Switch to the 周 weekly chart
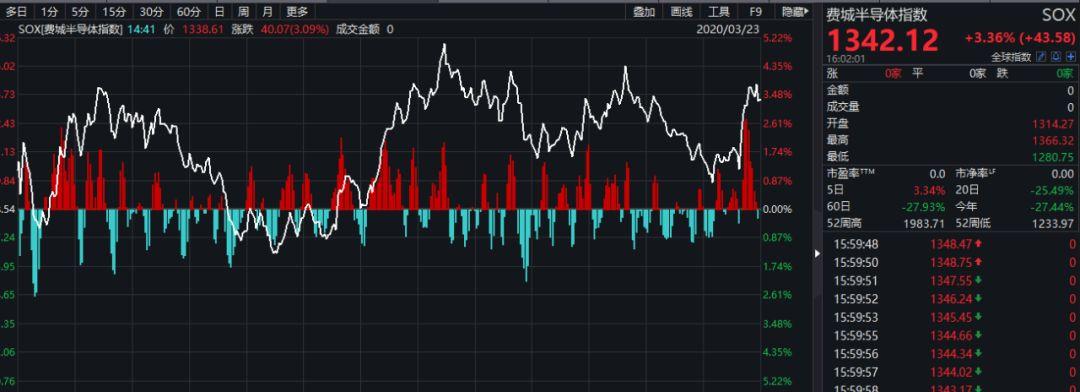Viewport: 1080px width, 392px height. click(x=243, y=12)
